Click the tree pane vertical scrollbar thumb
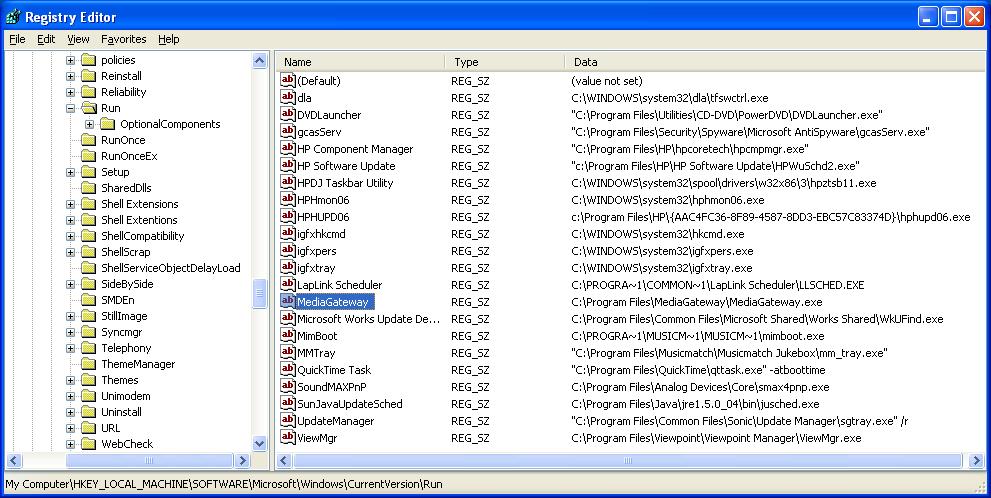Viewport: 991px width, 498px height. click(x=259, y=294)
